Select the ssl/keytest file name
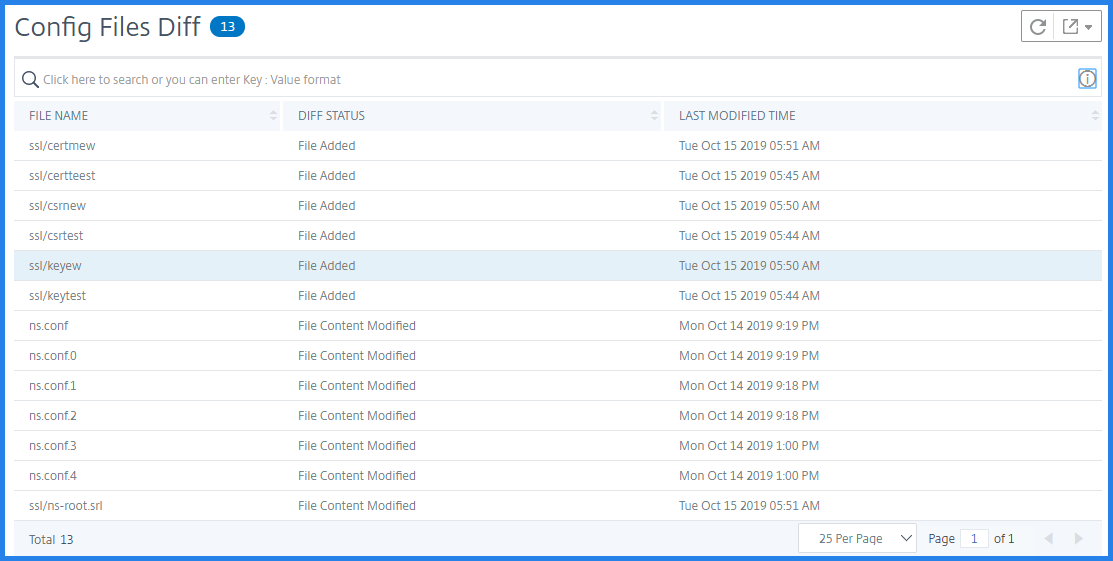This screenshot has width=1113, height=561. tap(57, 295)
